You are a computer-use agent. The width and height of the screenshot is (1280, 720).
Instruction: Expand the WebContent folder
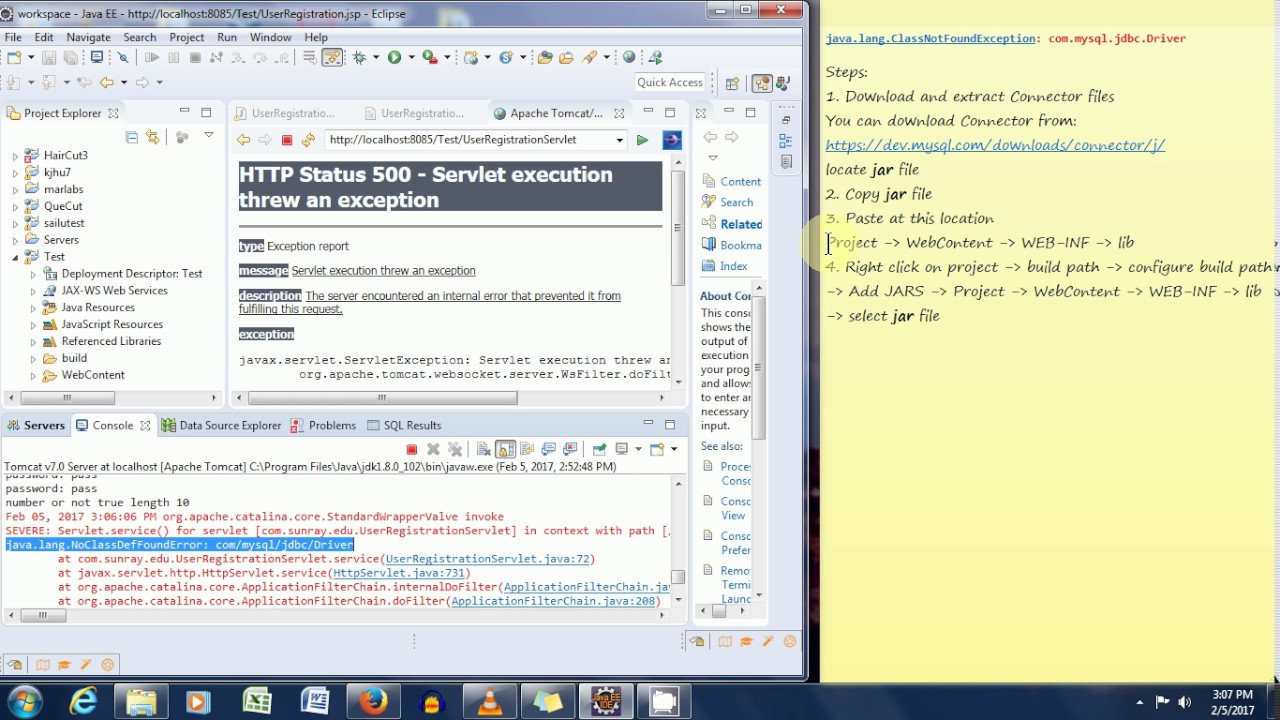(33, 376)
